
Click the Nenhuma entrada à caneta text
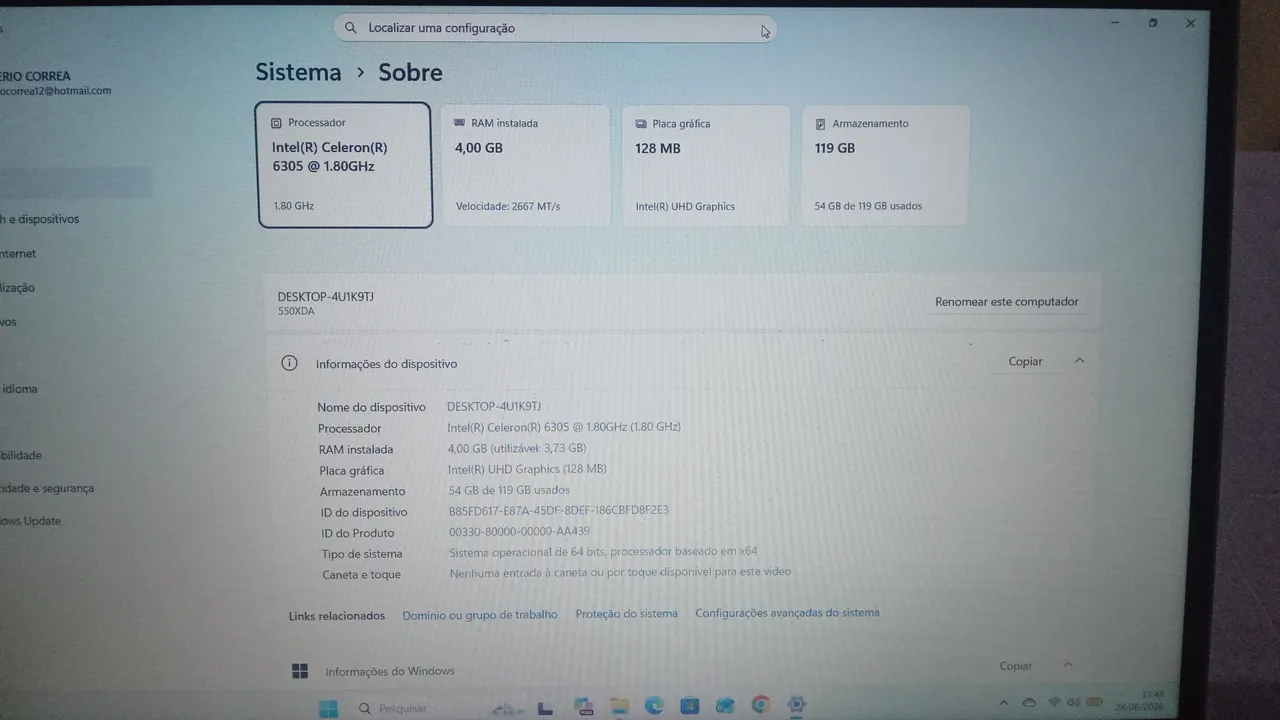tap(620, 573)
